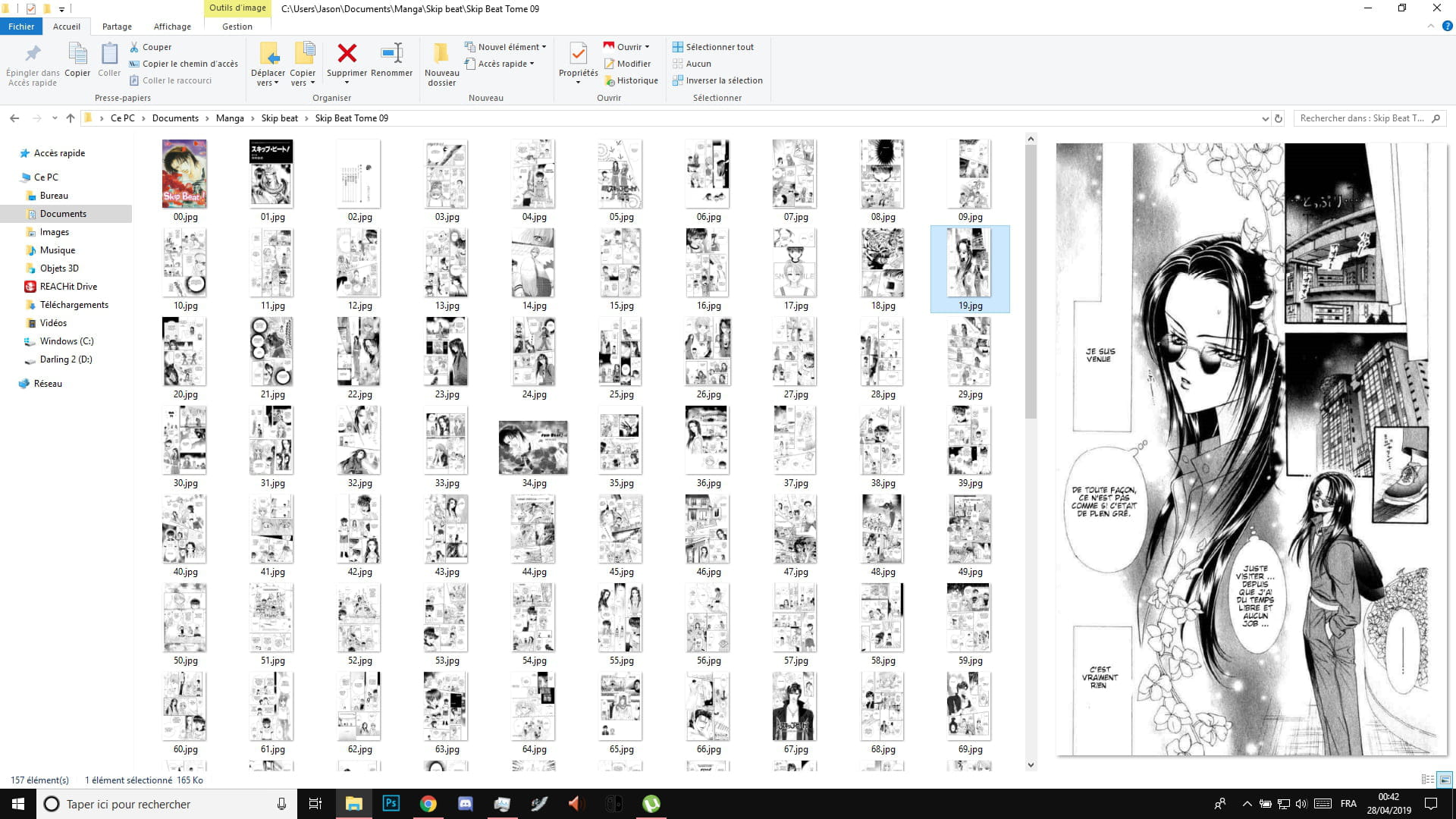Open Téléchargements in the sidebar
The width and height of the screenshot is (1456, 819).
coord(74,305)
